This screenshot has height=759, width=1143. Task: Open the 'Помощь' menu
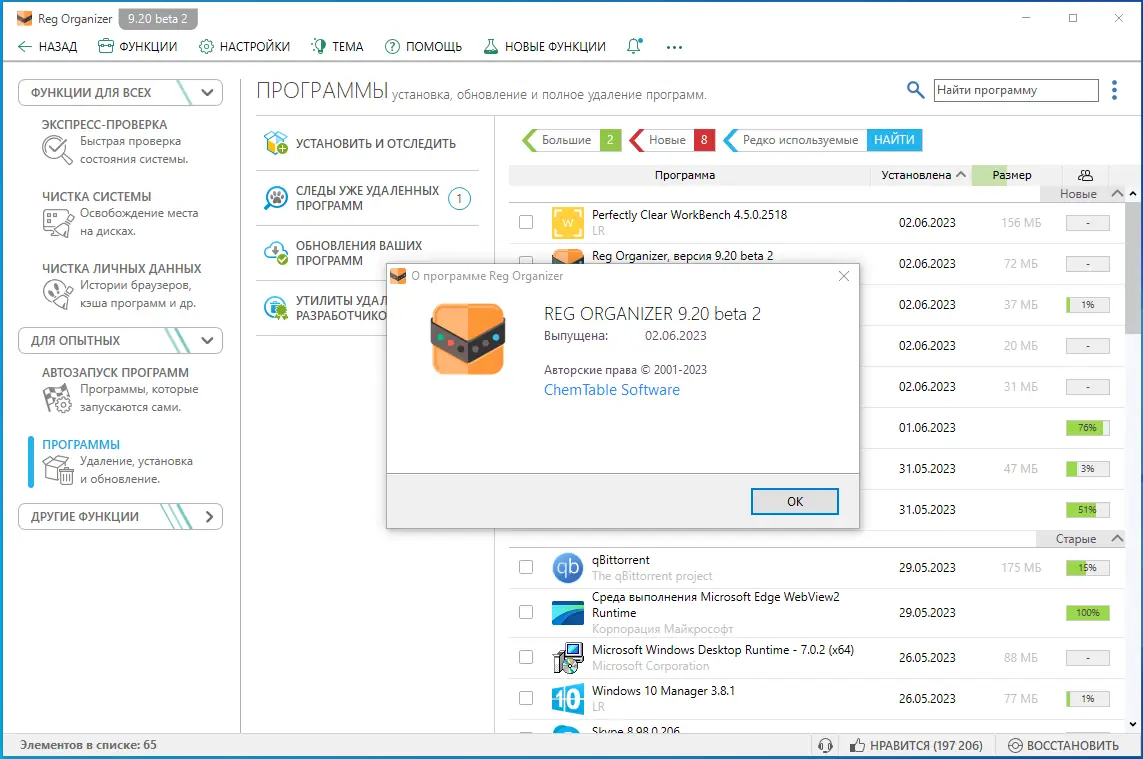pyautogui.click(x=424, y=47)
